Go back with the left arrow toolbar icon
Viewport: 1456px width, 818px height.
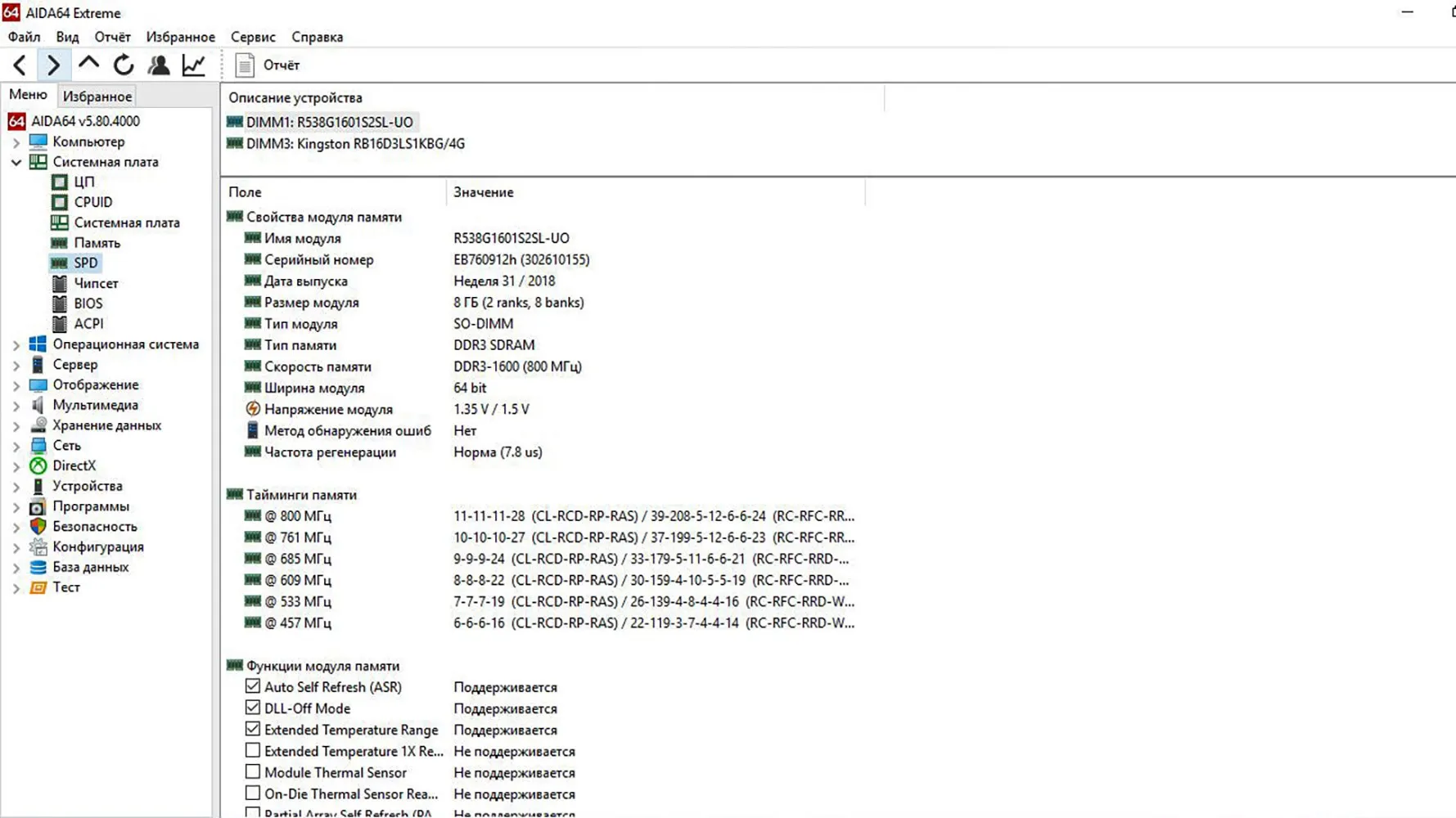pyautogui.click(x=20, y=65)
